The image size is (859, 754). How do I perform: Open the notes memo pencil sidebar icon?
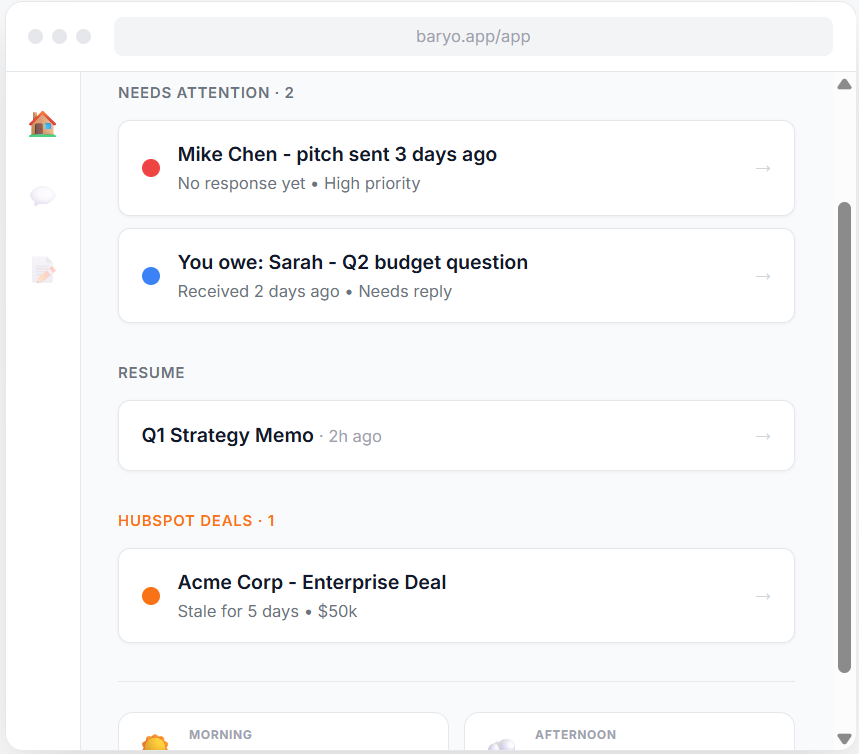pyautogui.click(x=43, y=270)
